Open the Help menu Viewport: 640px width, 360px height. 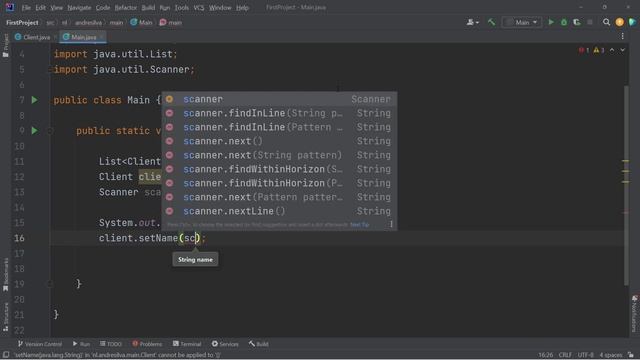[x=242, y=7]
